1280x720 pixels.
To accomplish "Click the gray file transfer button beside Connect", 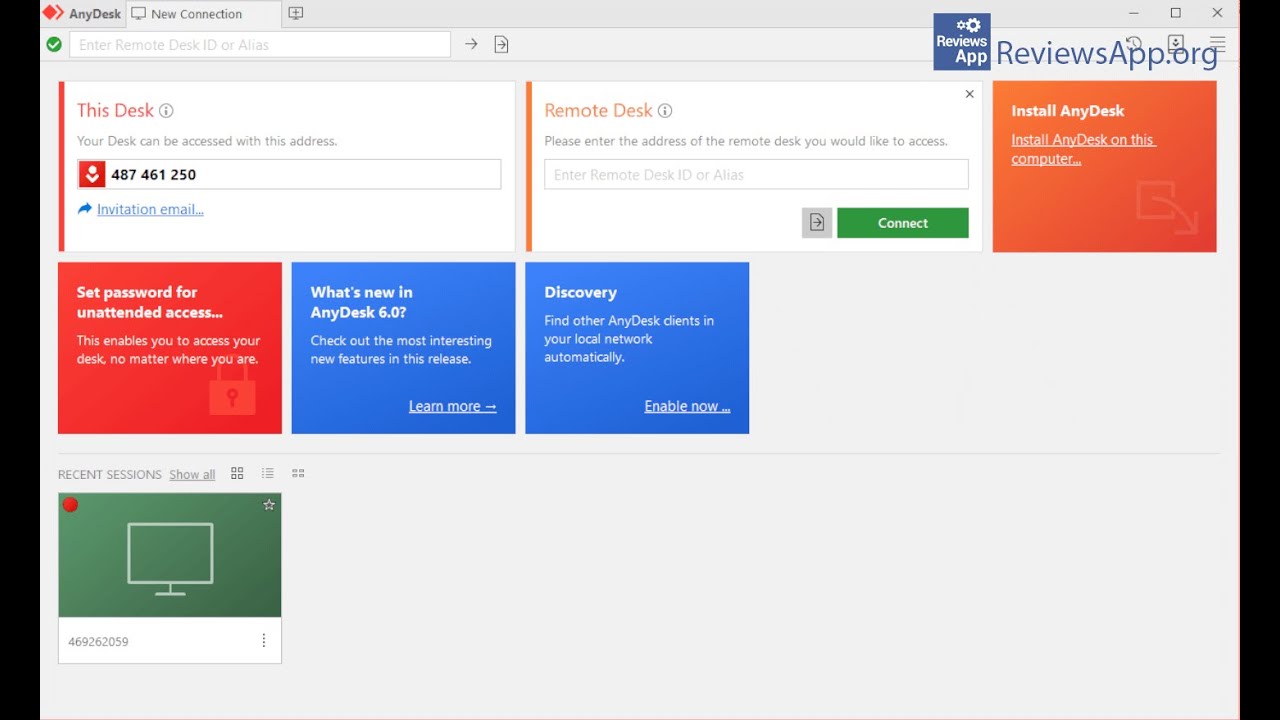I will click(817, 223).
